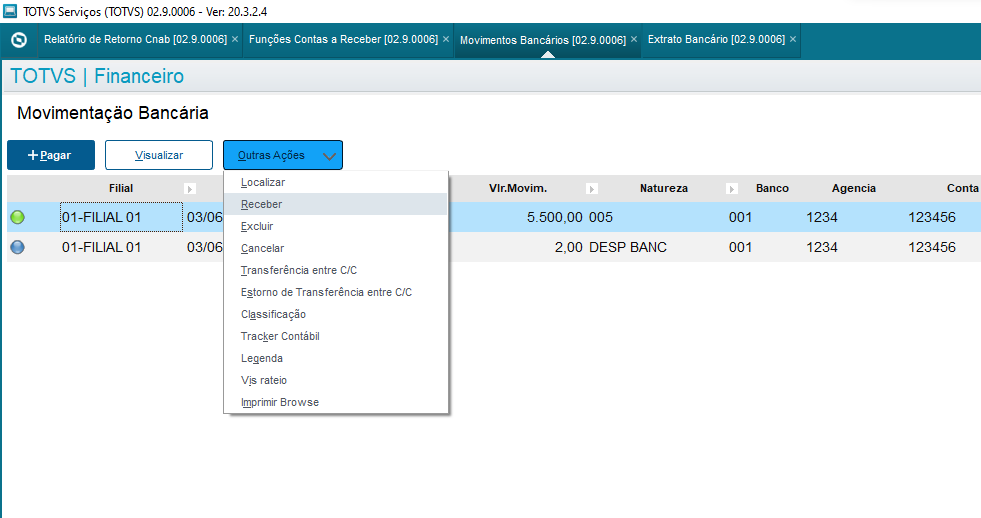The height and width of the screenshot is (518, 981).
Task: Click Agencia 1234 in the DESP BANC row
Action: point(821,247)
